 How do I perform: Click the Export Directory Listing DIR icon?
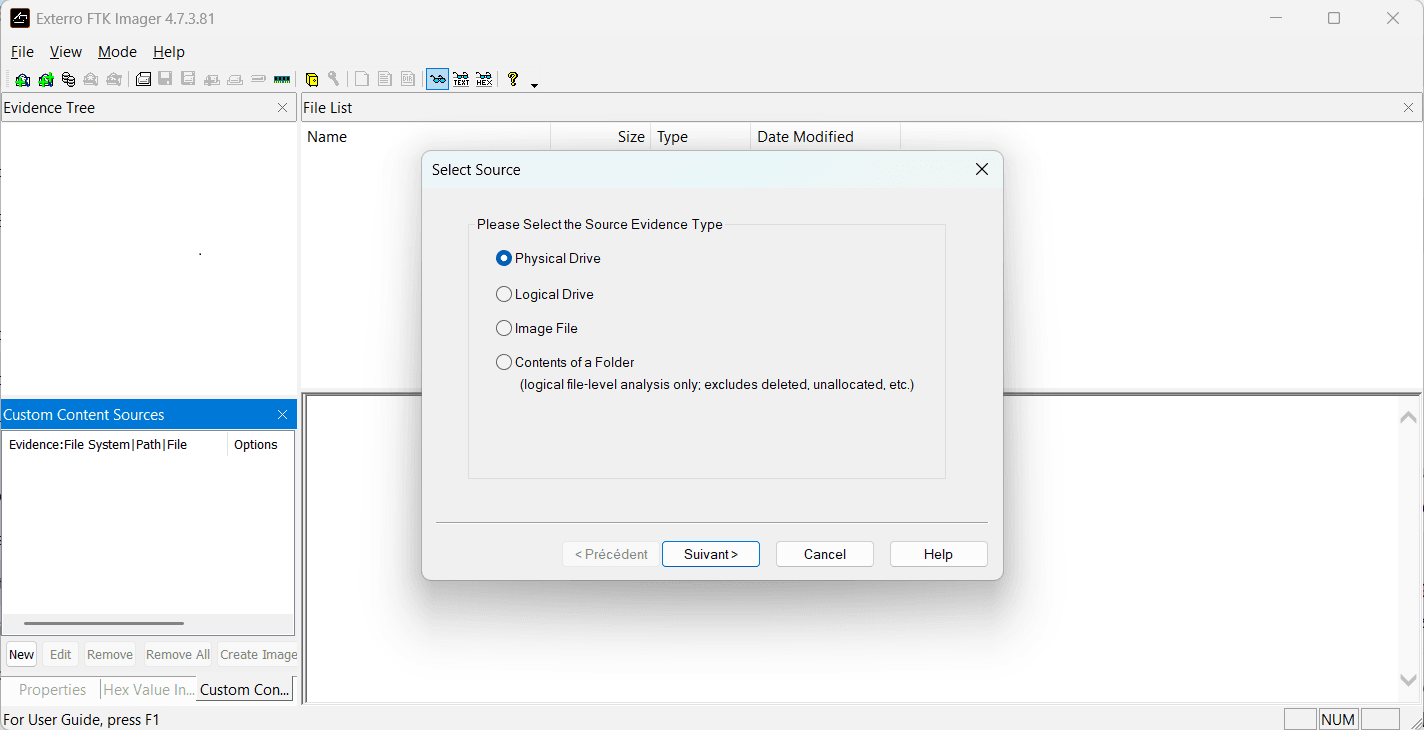coord(408,79)
